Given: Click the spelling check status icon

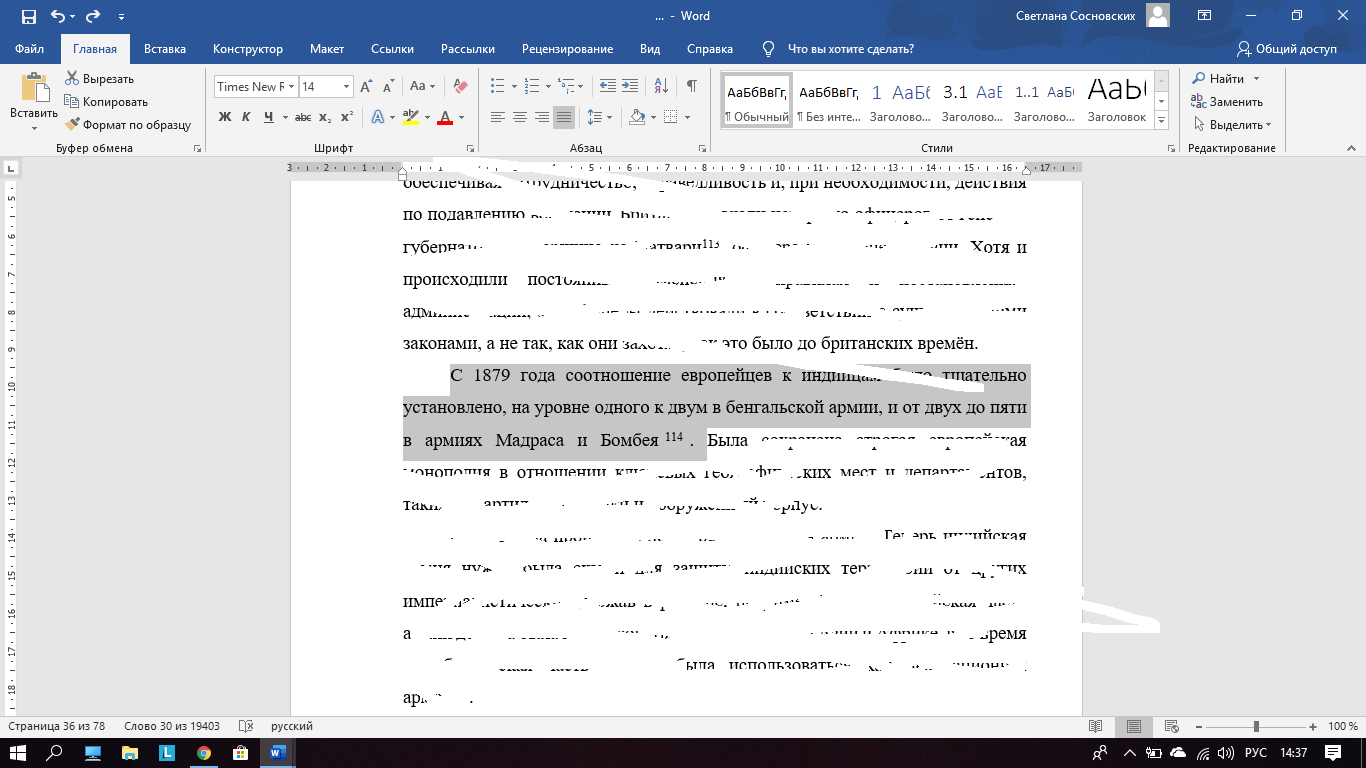Looking at the screenshot, I should [x=246, y=726].
